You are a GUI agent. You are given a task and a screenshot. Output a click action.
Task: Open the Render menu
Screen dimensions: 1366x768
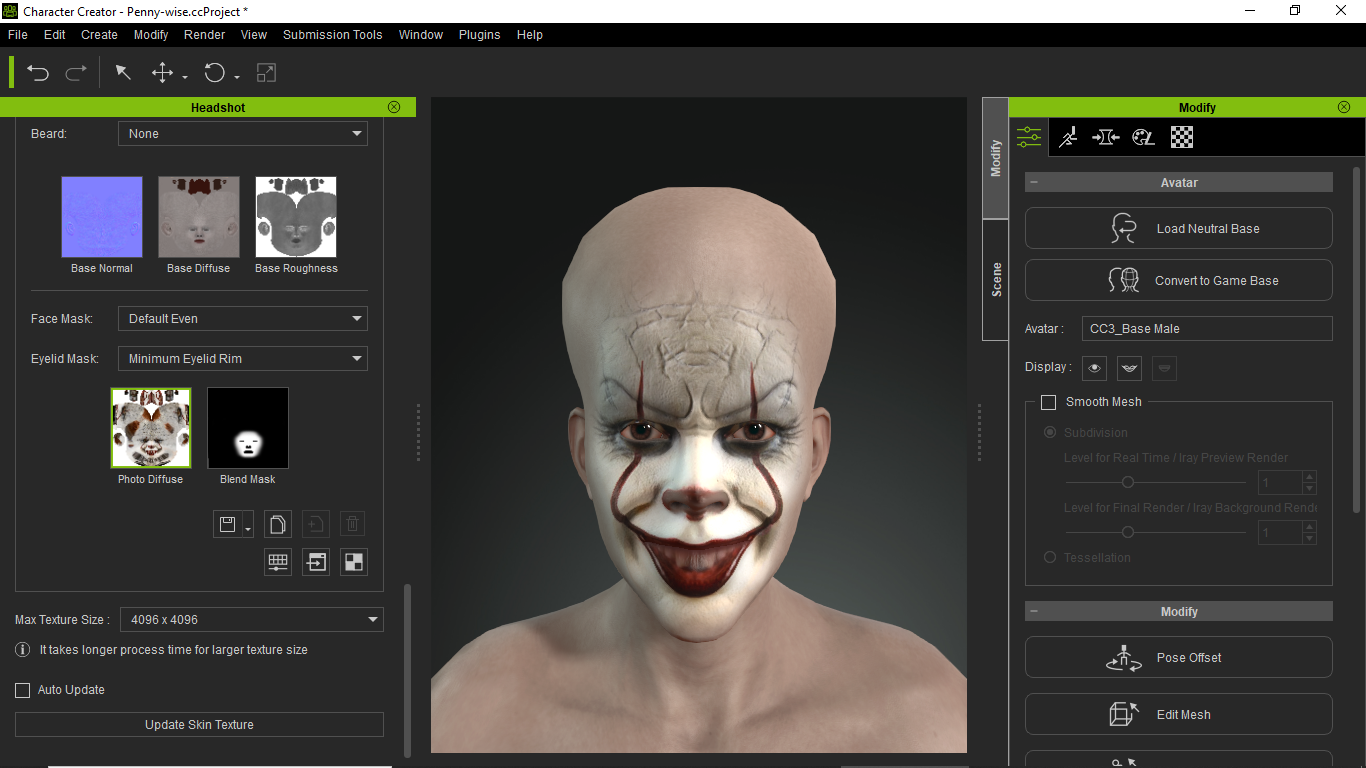click(204, 34)
